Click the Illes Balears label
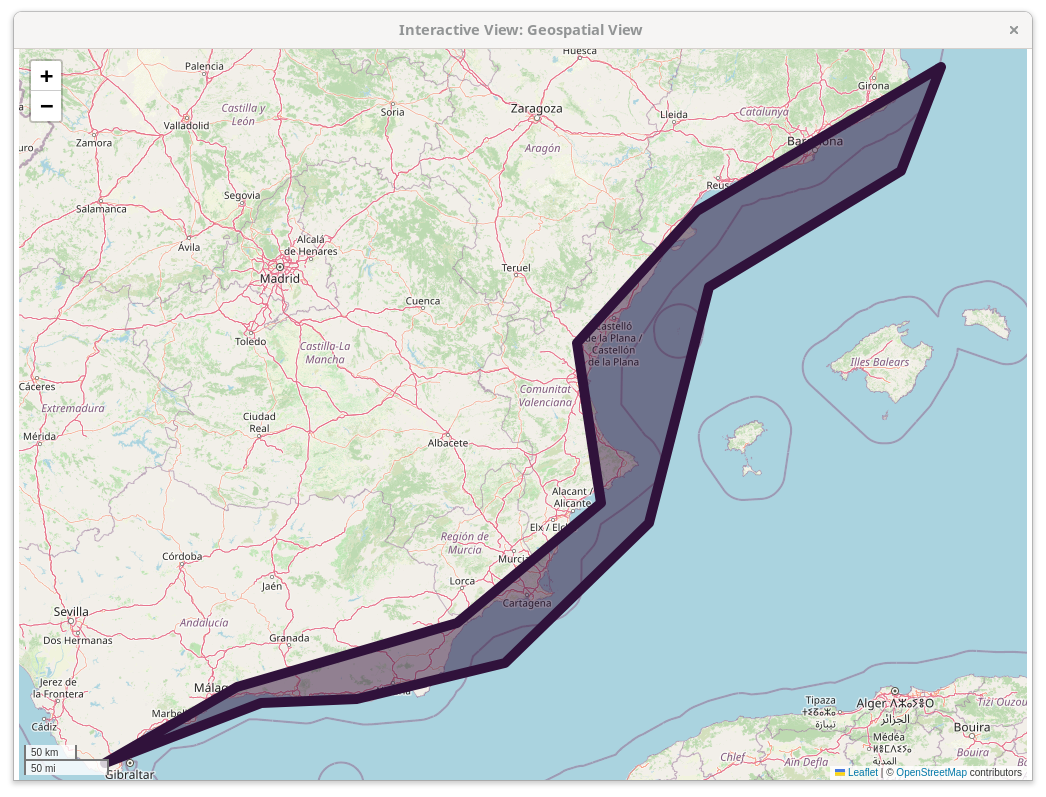 point(879,362)
